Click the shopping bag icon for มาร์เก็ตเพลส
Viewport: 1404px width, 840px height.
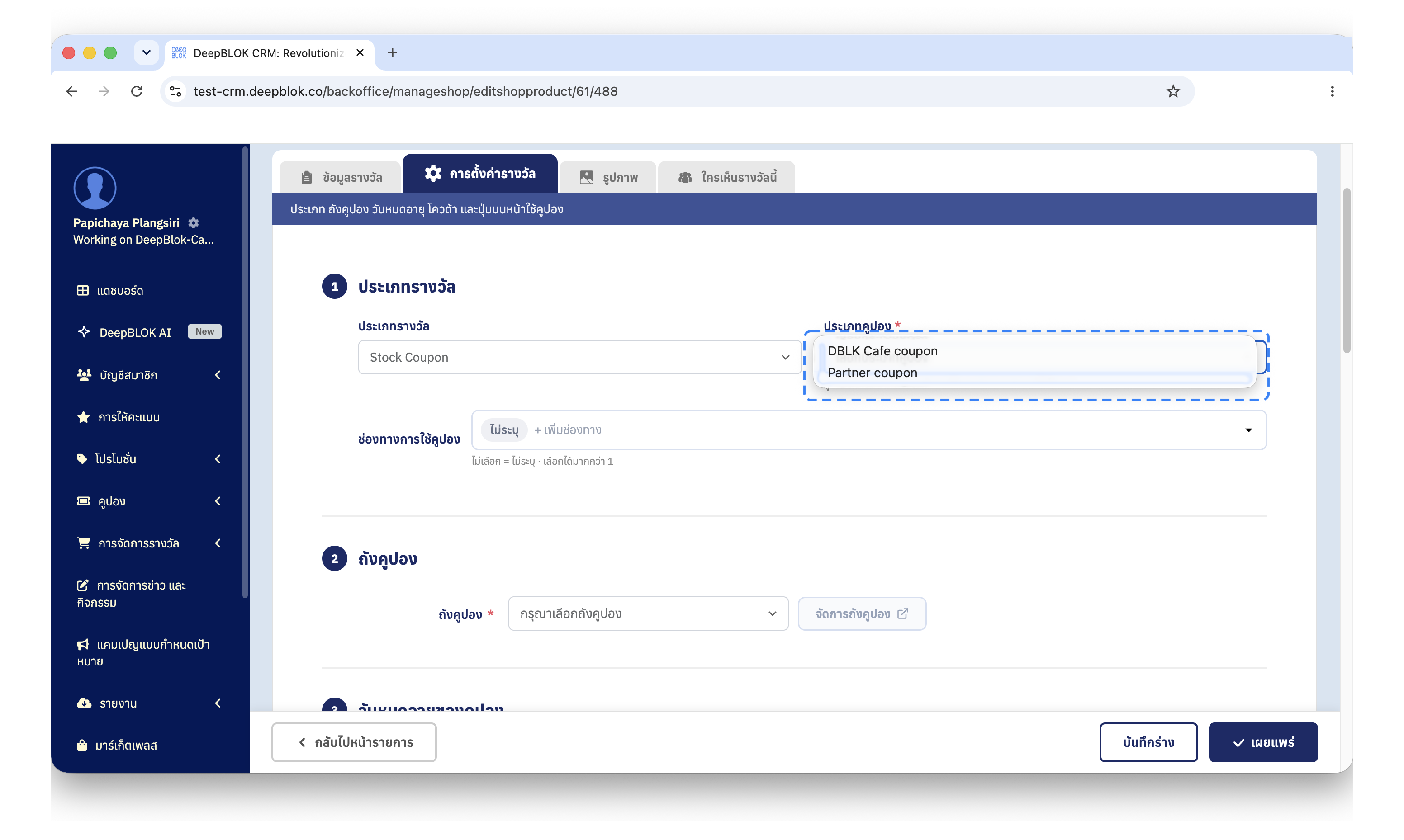coord(82,745)
